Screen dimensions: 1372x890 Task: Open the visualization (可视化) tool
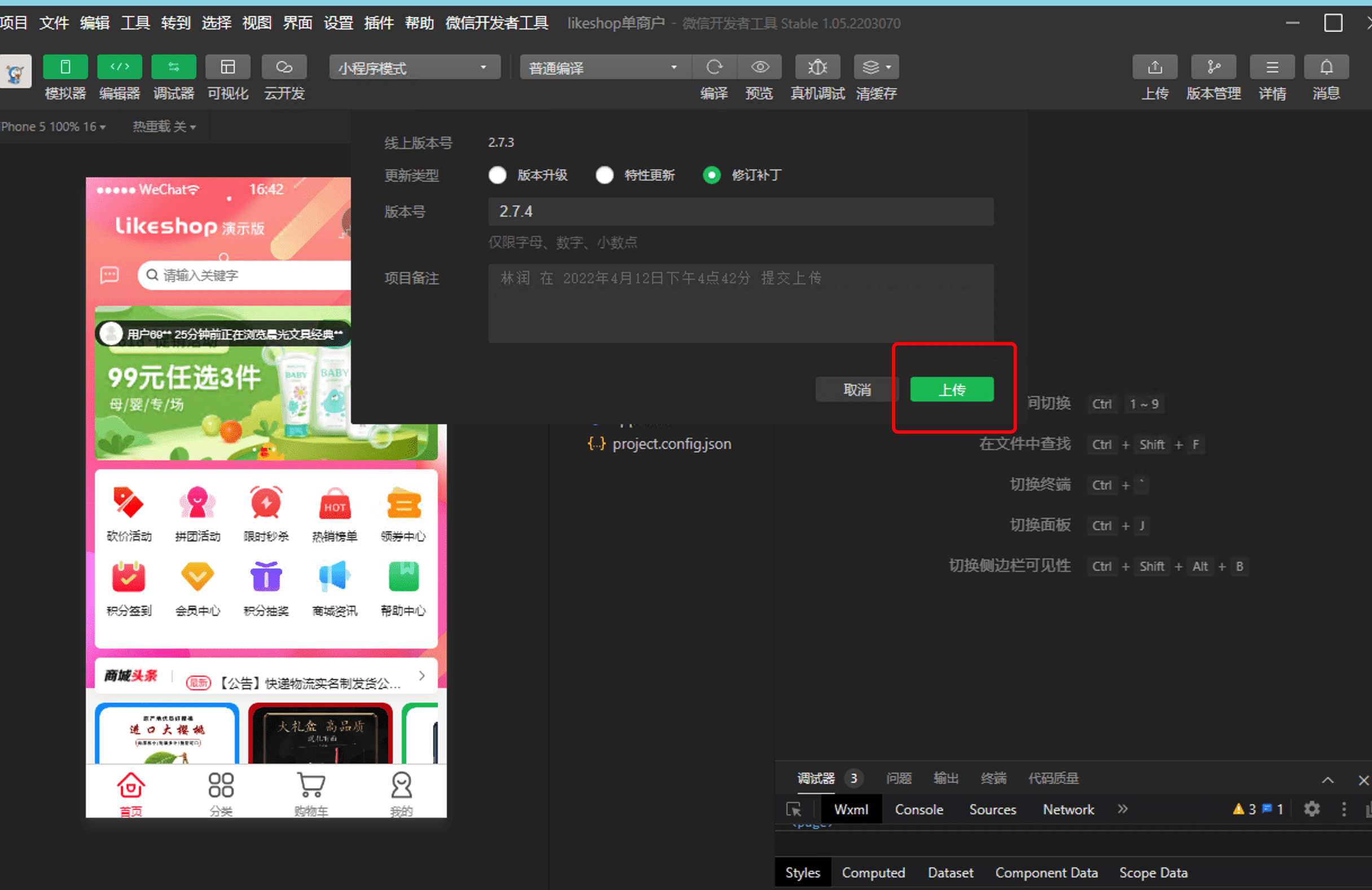pyautogui.click(x=228, y=68)
